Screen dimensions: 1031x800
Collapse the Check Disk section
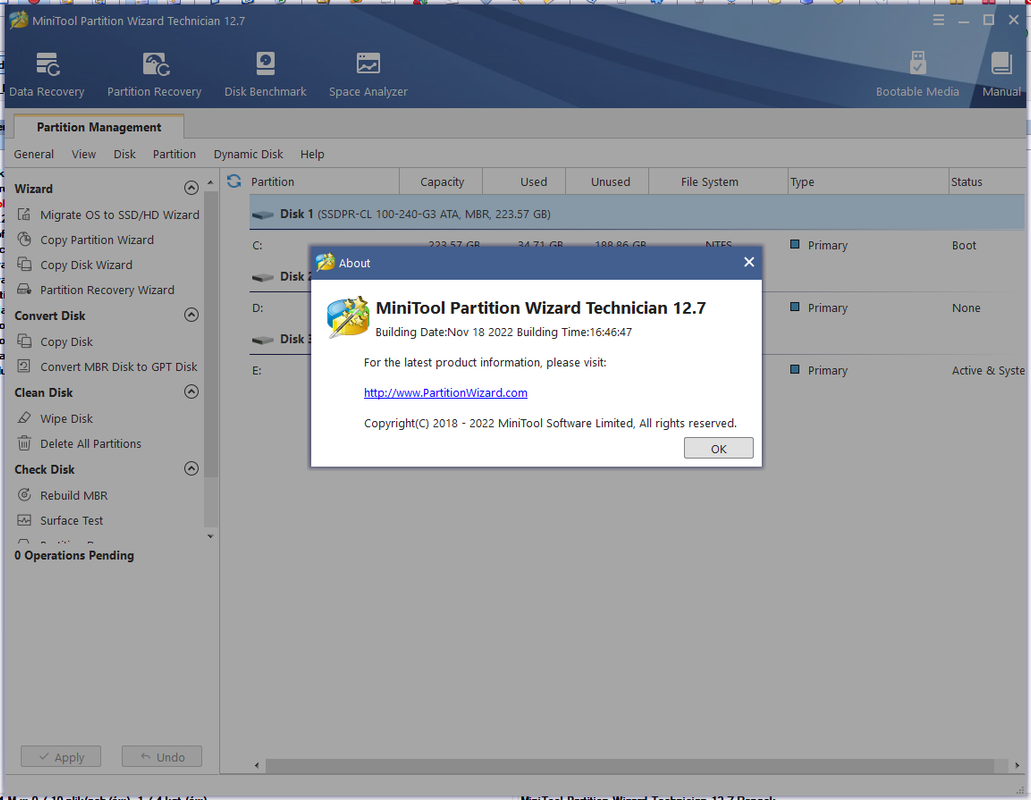pos(191,469)
